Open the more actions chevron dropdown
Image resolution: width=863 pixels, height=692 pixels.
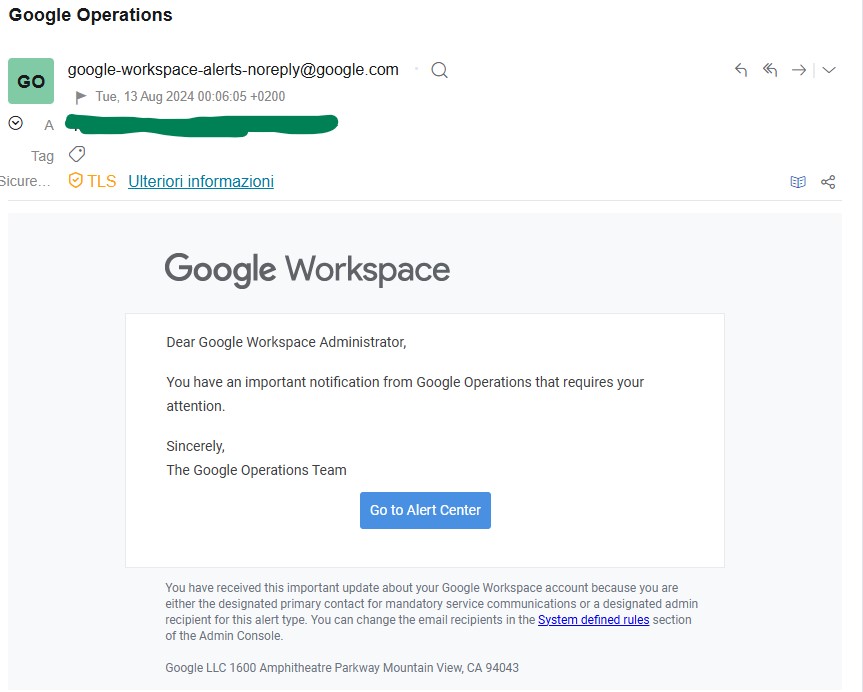(x=829, y=70)
